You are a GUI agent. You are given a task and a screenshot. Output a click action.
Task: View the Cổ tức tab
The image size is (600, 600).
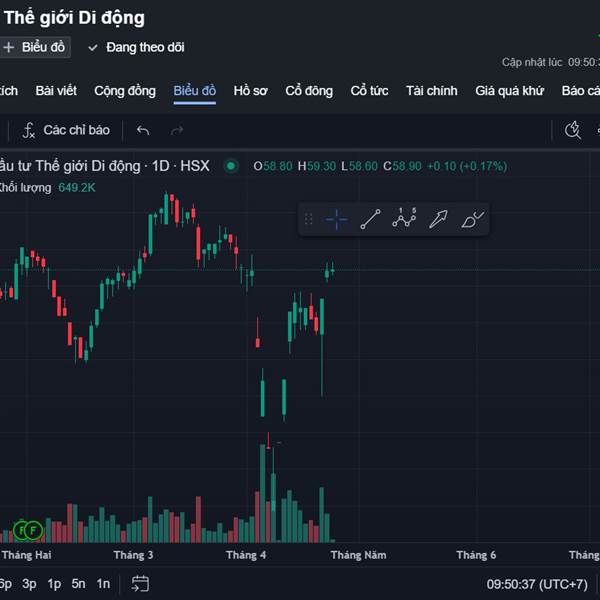(x=369, y=91)
